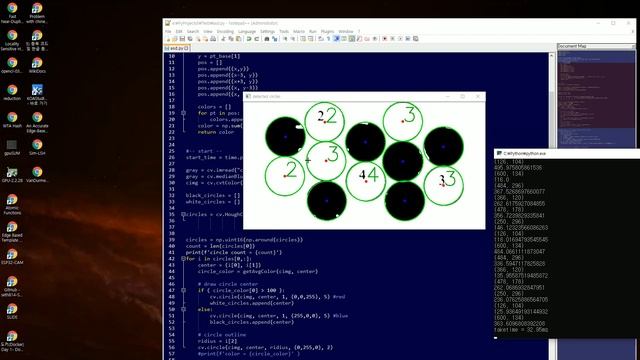The width and height of the screenshot is (640, 360).
Task: Click the 'Atomic Functions' desktop shortcut
Action: pos(12,204)
